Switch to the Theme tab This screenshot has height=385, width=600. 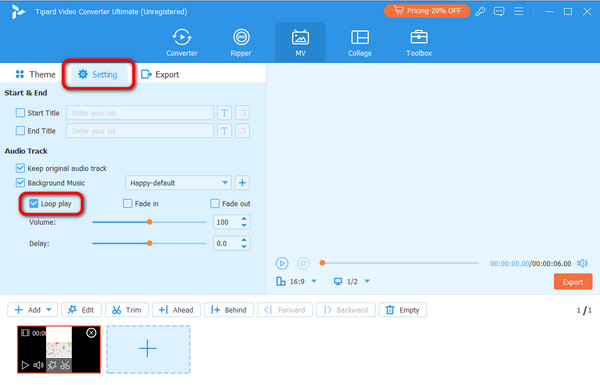[35, 75]
